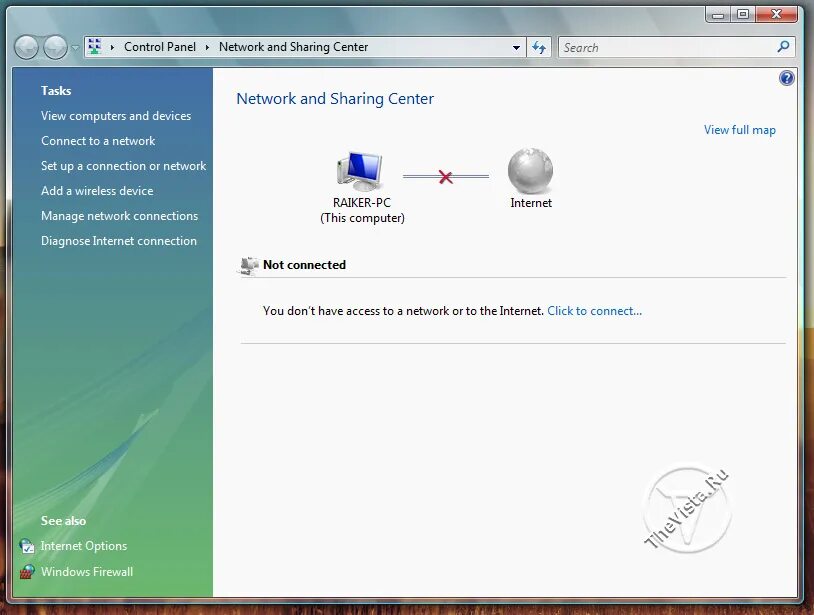Open the recent pages dropdown beside Forward
The width and height of the screenshot is (814, 615).
pyautogui.click(x=75, y=48)
